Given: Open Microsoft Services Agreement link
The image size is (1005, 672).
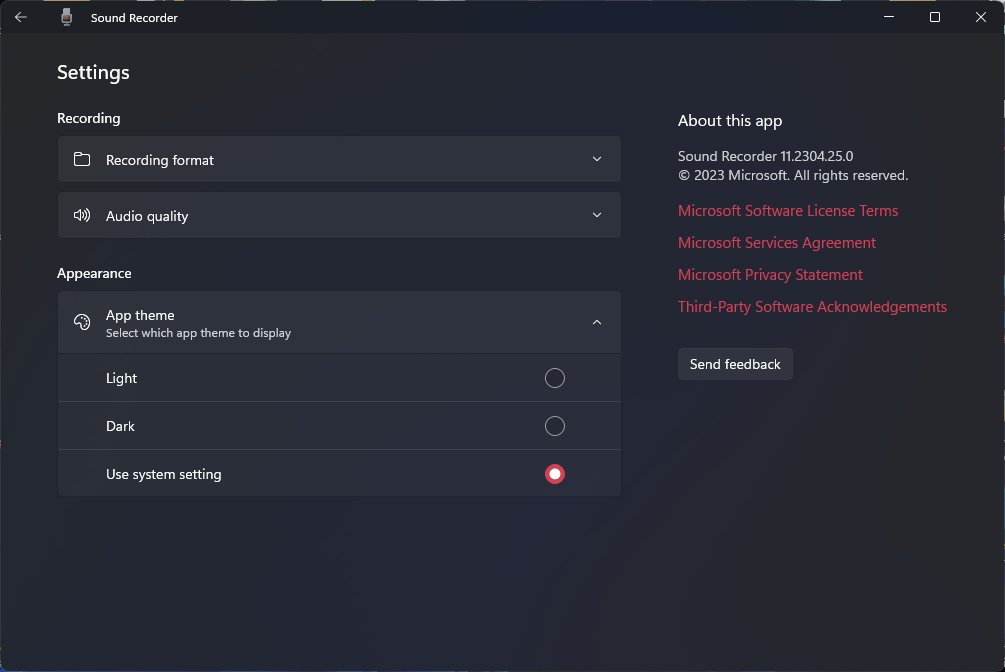Looking at the screenshot, I should coord(776,242).
